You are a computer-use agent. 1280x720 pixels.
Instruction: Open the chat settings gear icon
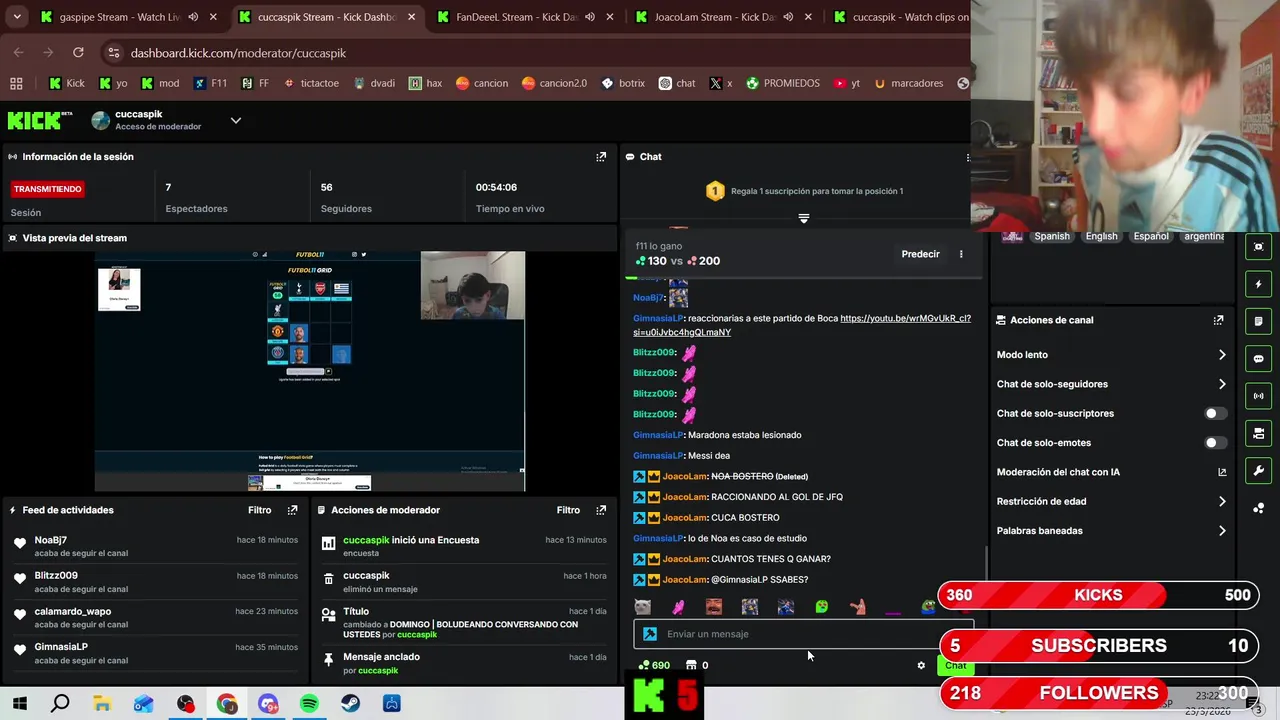pos(921,665)
